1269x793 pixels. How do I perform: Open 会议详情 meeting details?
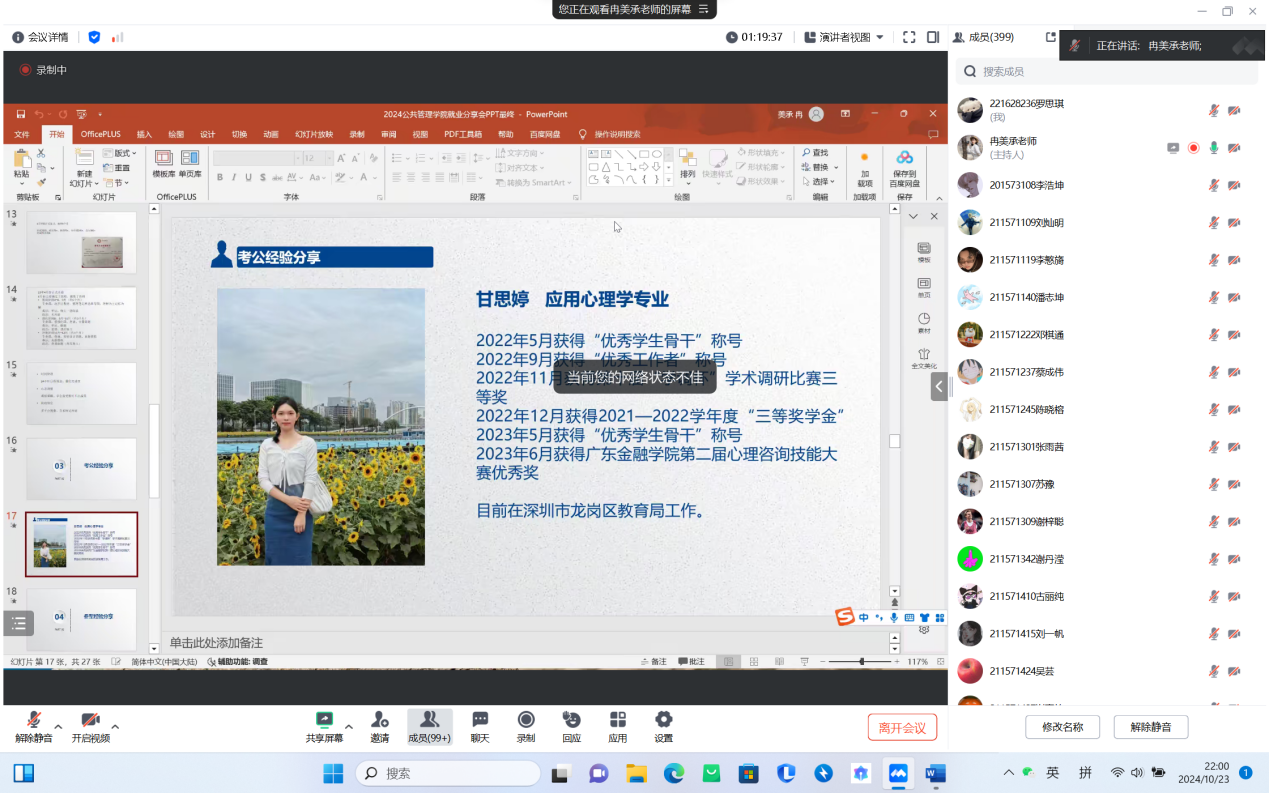pyautogui.click(x=40, y=37)
